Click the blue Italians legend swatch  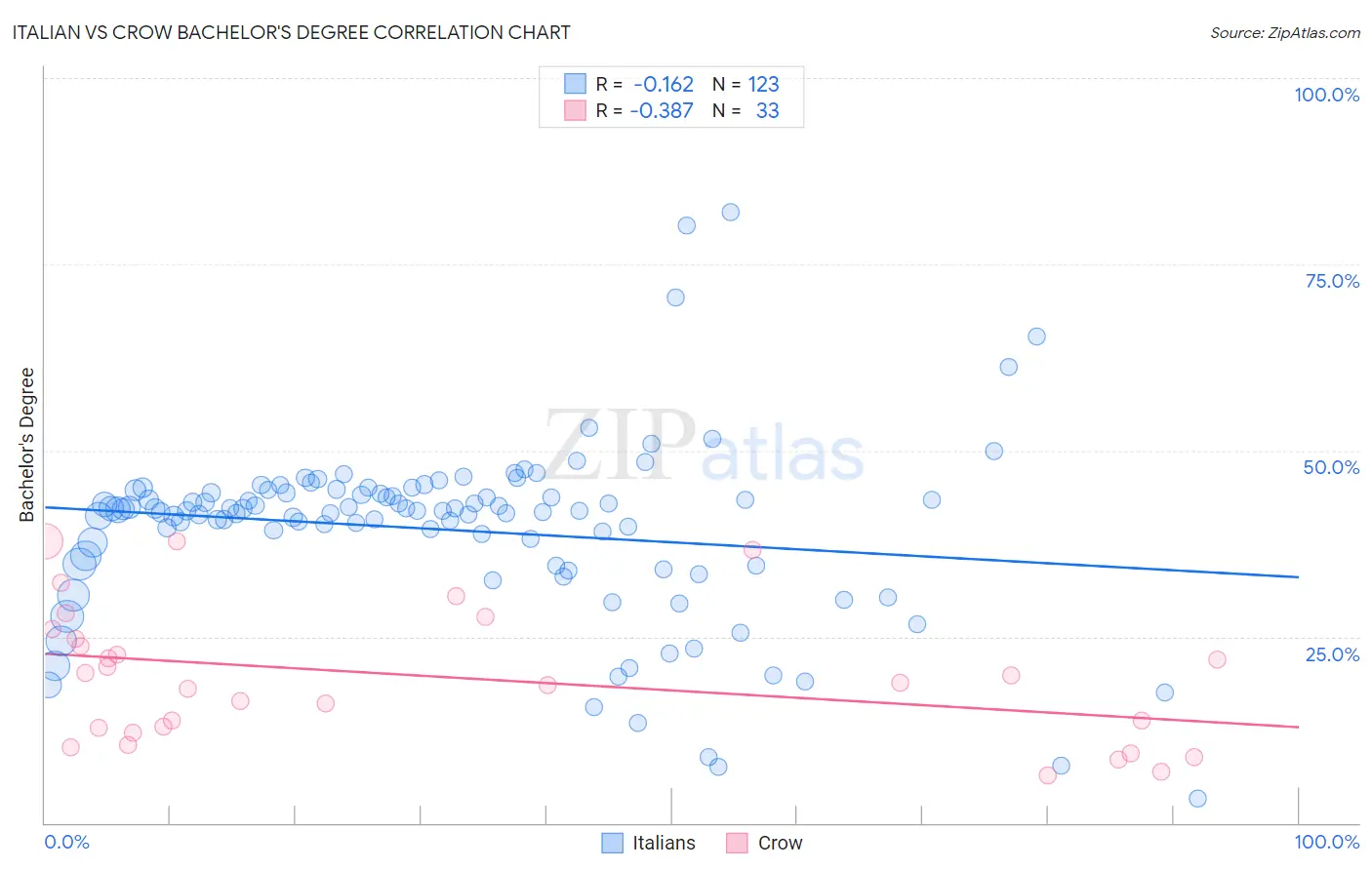(612, 843)
